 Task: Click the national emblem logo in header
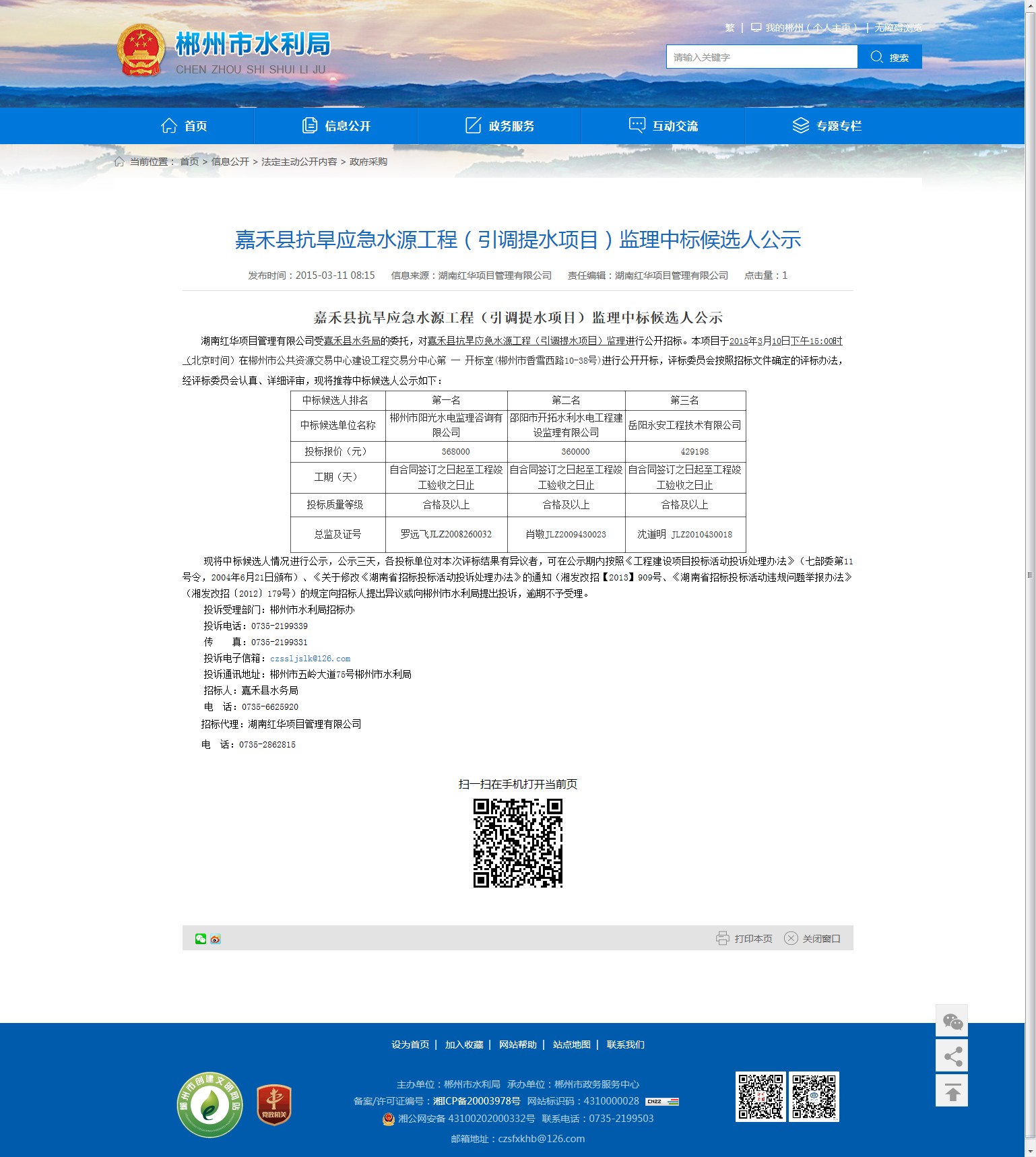141,51
